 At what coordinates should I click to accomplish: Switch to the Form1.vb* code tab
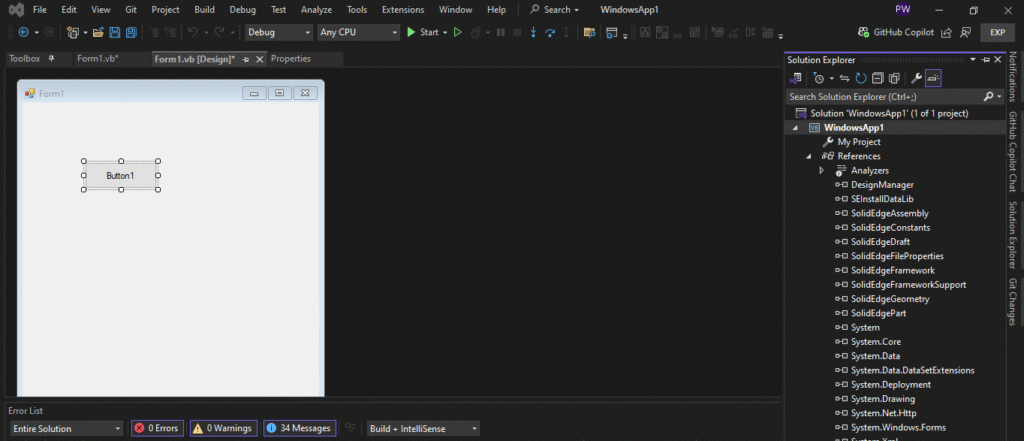tap(98, 59)
